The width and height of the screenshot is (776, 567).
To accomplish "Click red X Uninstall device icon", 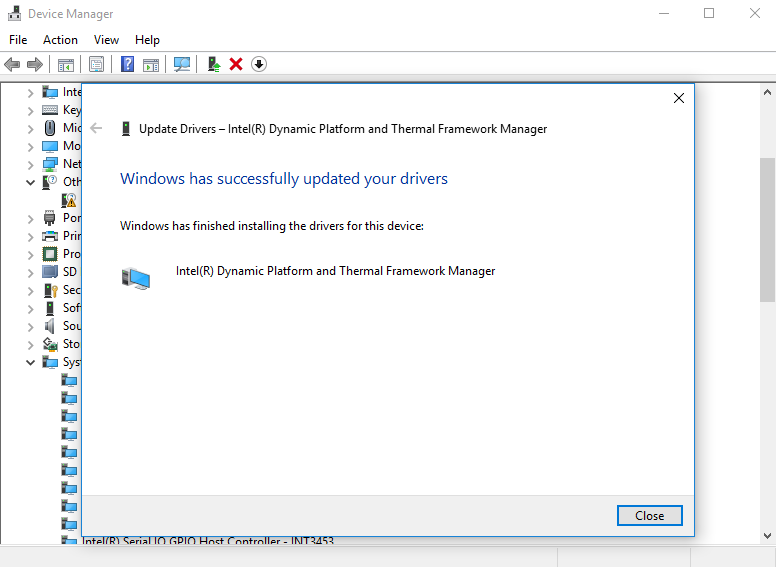I will coord(236,64).
